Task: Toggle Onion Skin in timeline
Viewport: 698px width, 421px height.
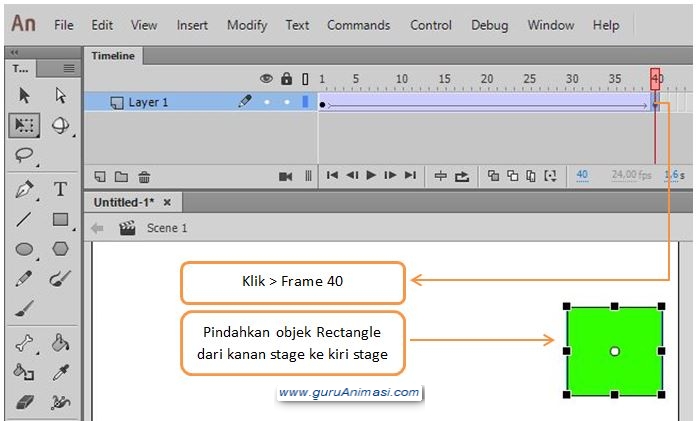Action: point(493,176)
